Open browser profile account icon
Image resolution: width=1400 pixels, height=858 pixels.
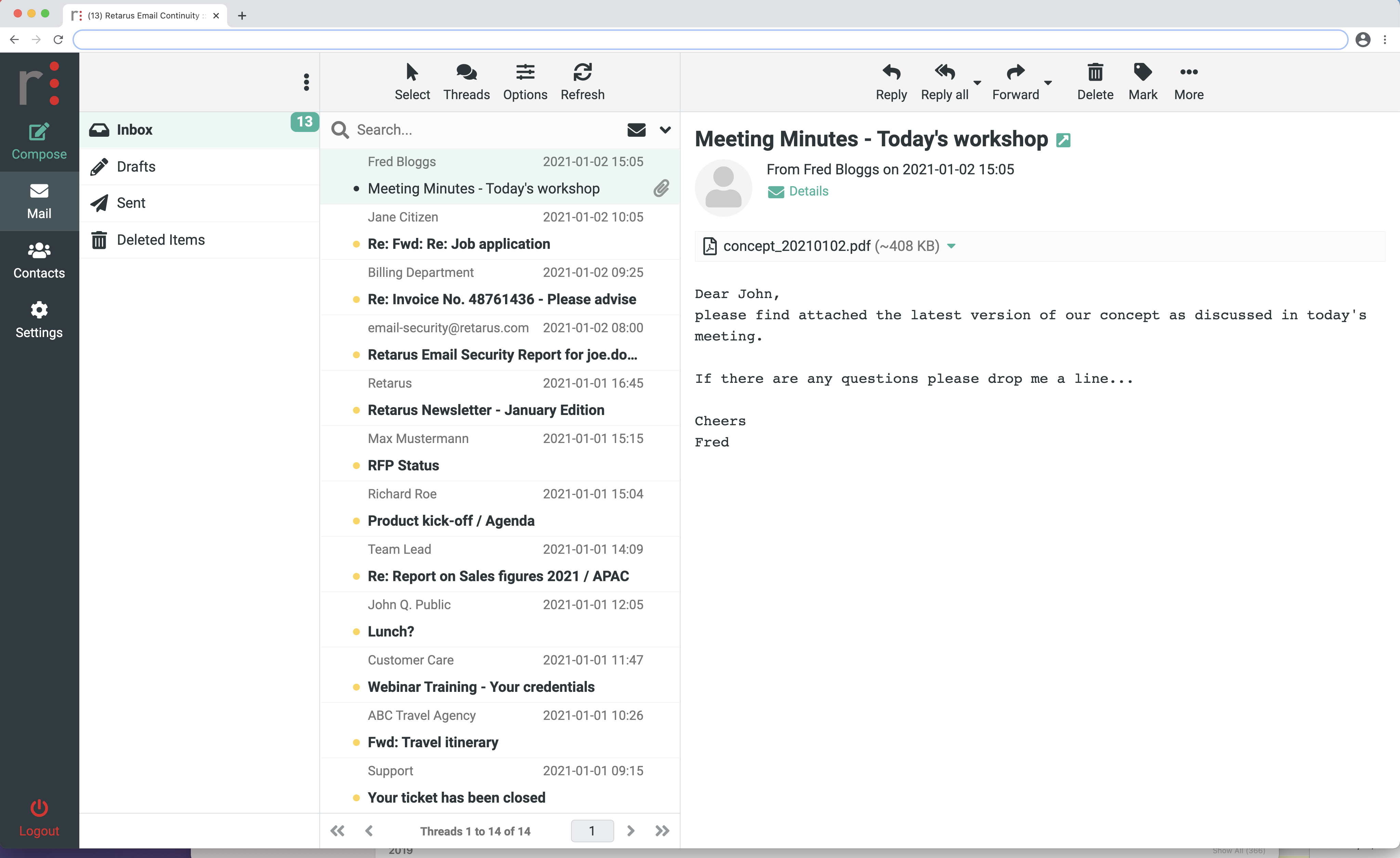pos(1362,39)
